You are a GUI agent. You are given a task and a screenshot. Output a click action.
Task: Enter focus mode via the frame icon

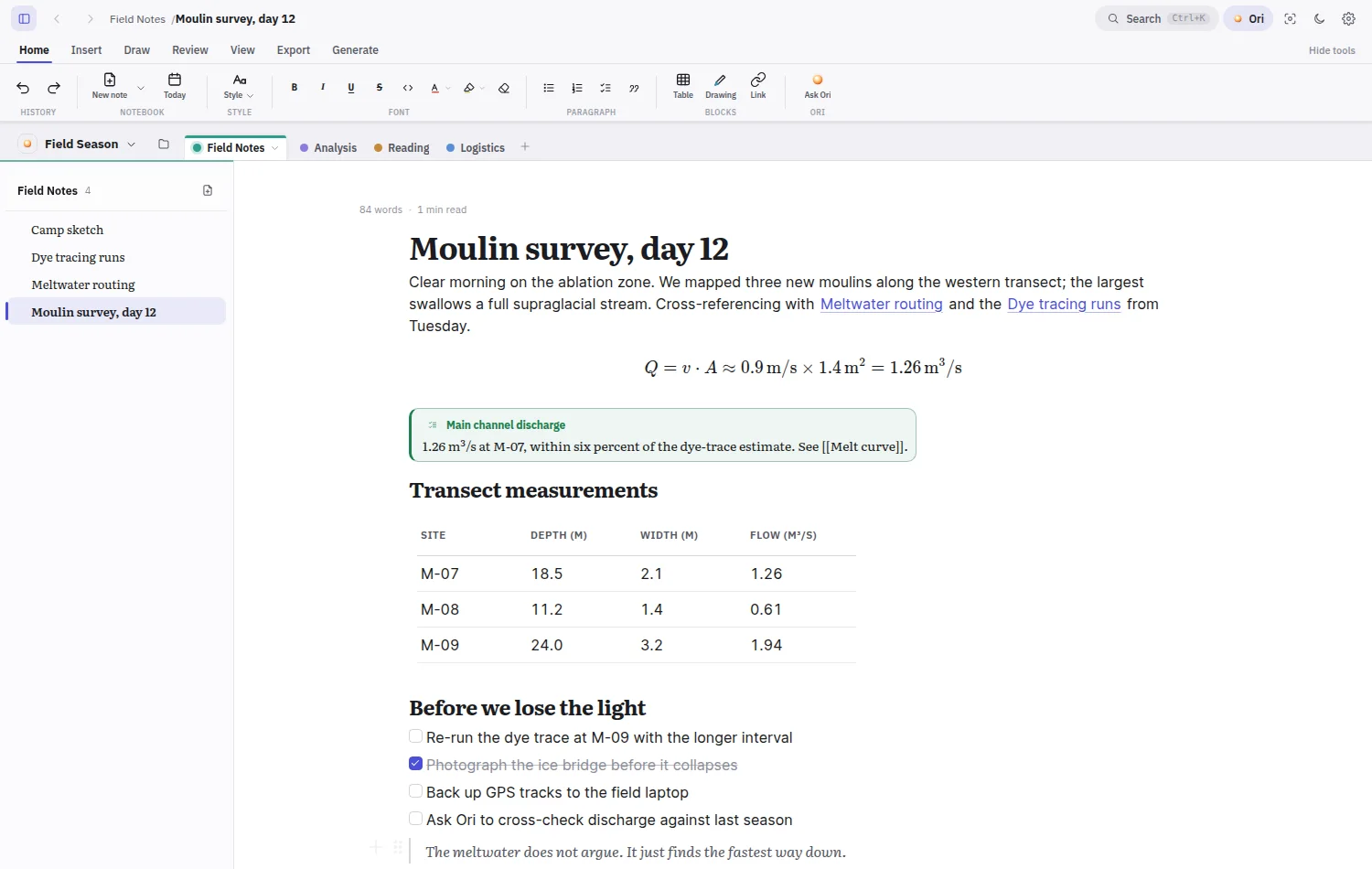[x=1291, y=18]
